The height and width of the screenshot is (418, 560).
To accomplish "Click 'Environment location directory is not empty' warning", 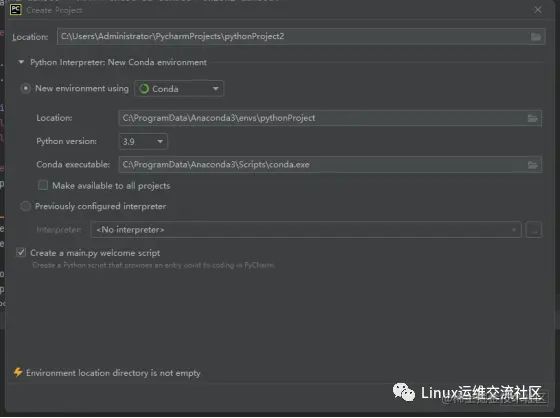I will [113, 373].
